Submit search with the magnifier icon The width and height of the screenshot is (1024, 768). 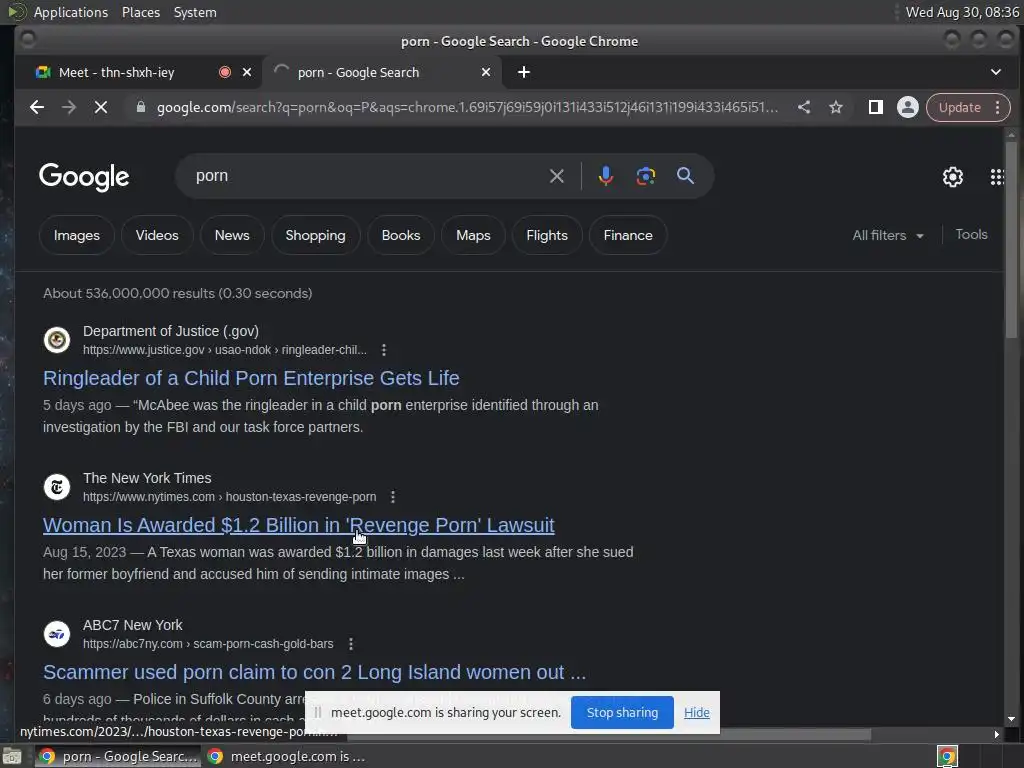click(685, 176)
